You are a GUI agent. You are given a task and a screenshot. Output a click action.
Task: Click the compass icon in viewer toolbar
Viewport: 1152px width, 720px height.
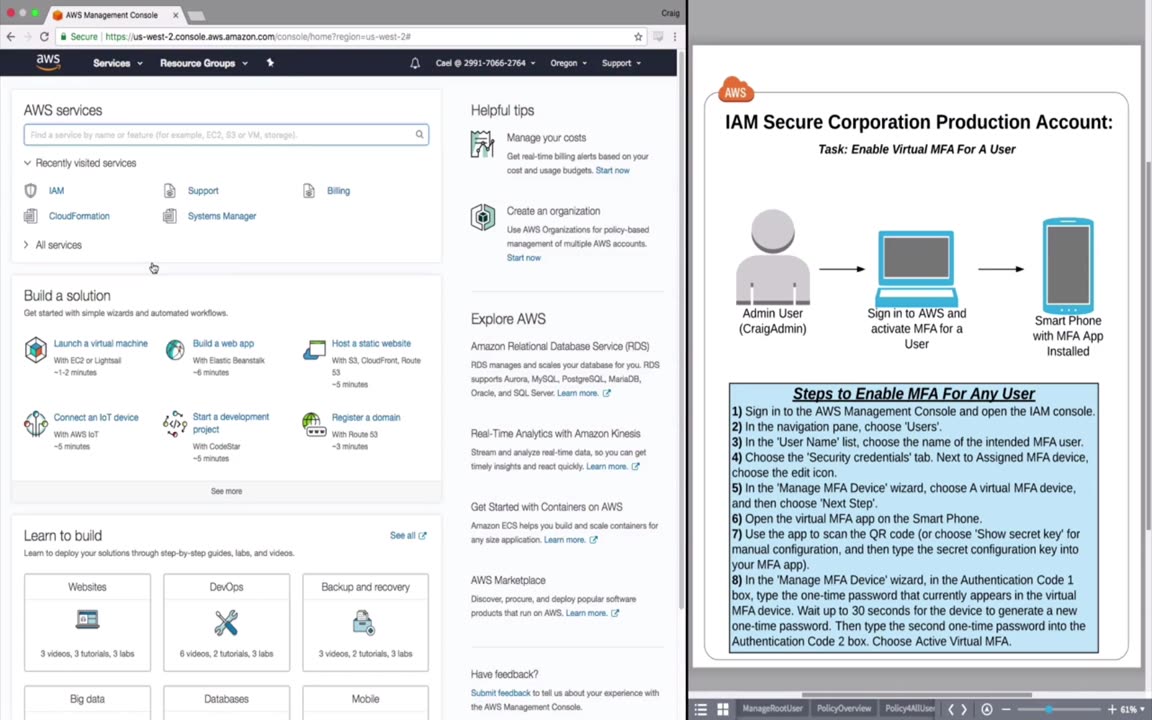click(987, 709)
